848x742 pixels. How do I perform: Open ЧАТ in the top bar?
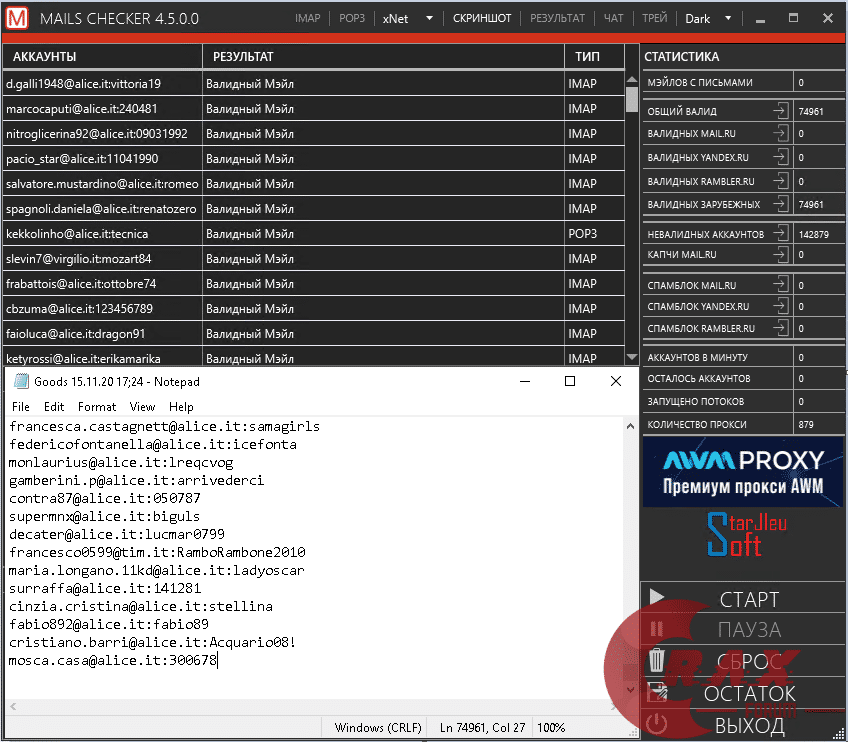coord(613,18)
